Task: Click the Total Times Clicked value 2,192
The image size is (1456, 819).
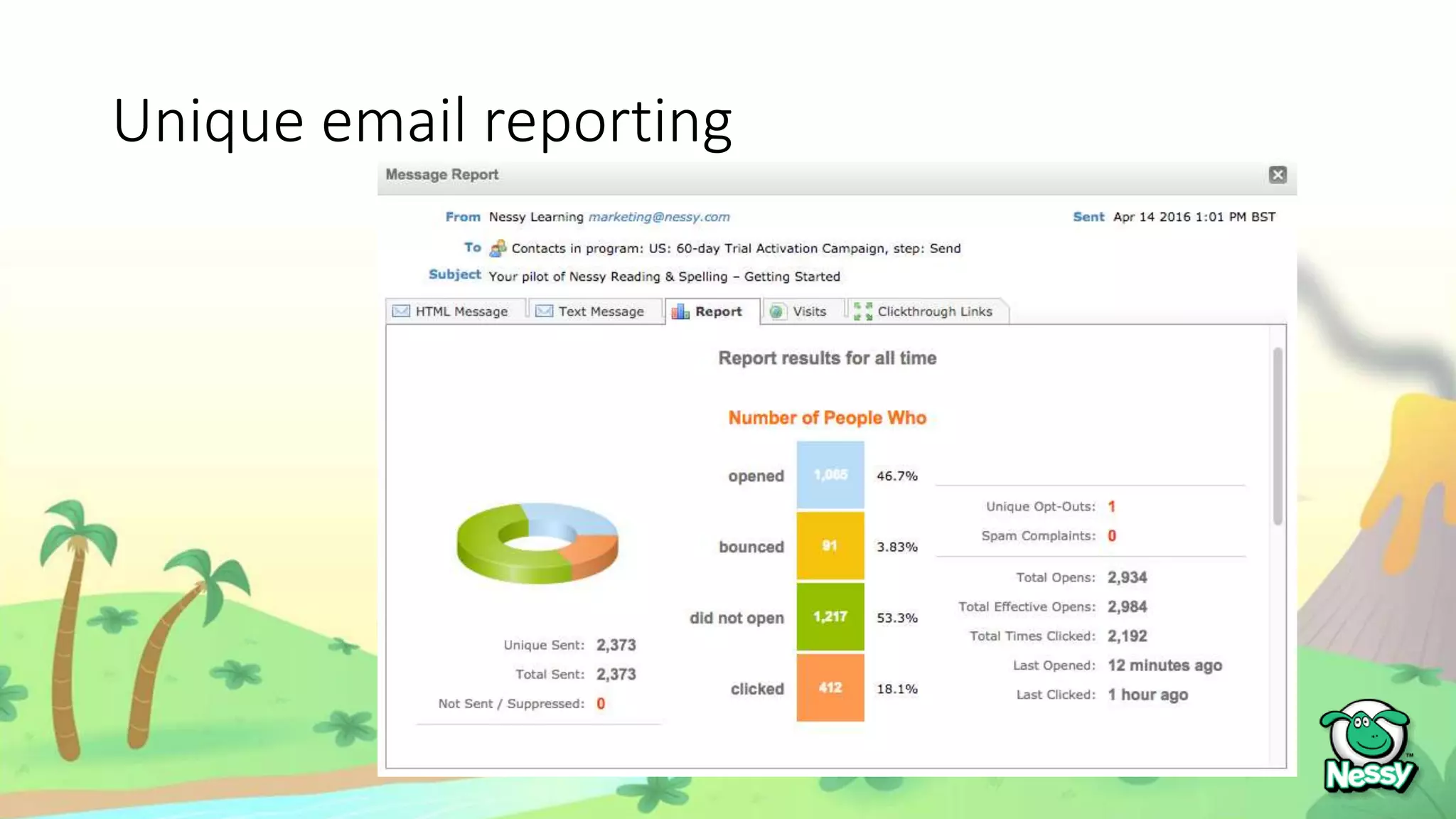Action: (x=1127, y=636)
